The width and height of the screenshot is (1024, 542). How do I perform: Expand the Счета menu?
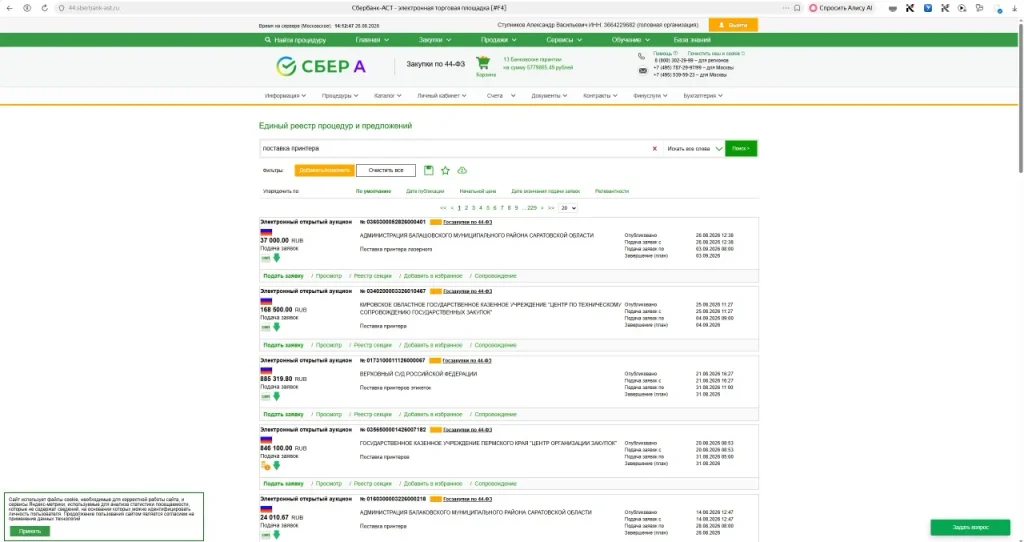(501, 96)
